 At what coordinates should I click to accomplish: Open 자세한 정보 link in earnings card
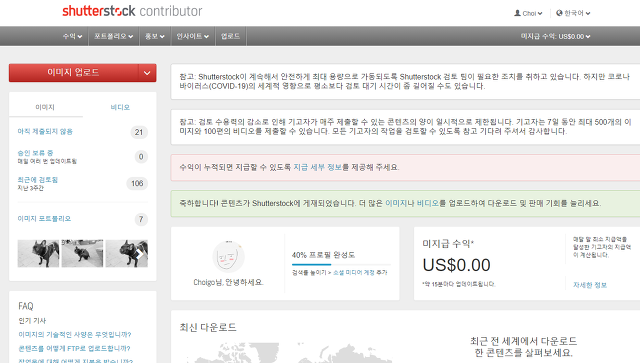coord(590,285)
